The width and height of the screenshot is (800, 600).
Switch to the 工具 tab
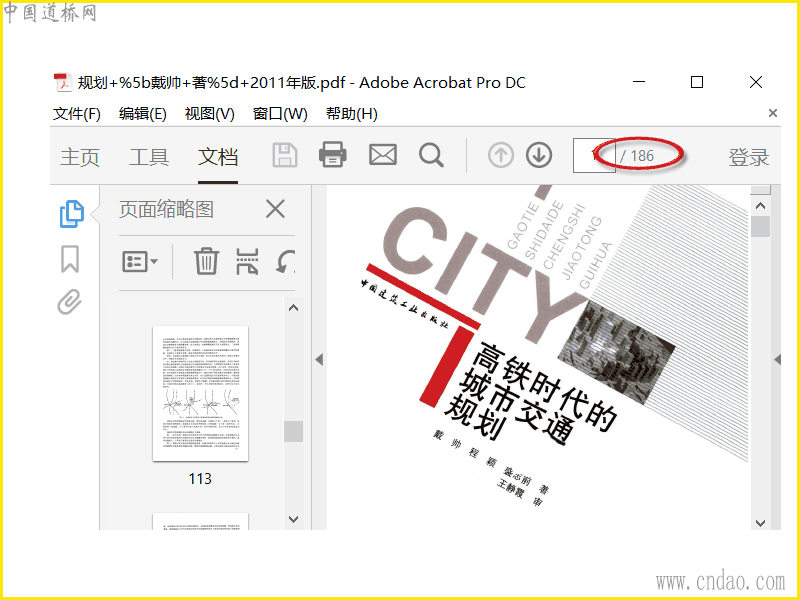click(x=148, y=157)
